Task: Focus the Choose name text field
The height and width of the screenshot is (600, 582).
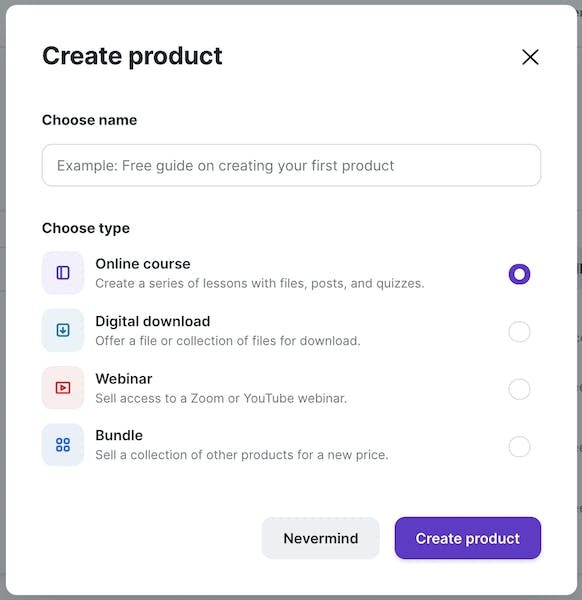Action: (291, 165)
